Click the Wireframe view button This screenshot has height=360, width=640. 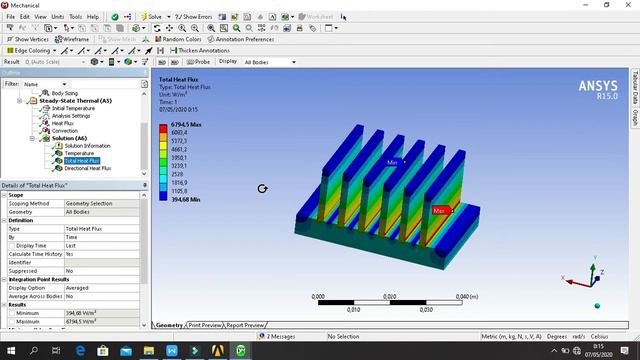pos(71,39)
